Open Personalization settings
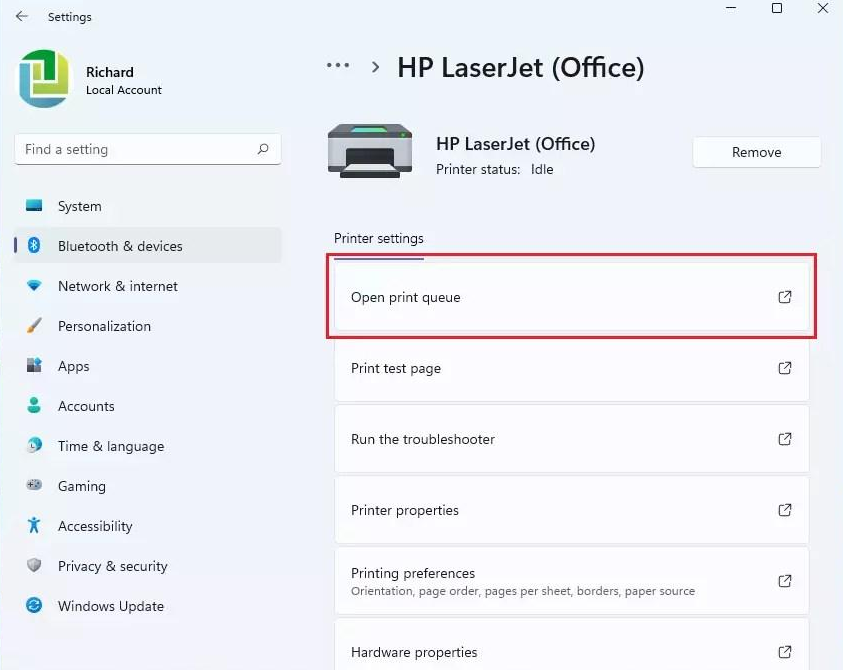Screen dimensions: 843x670 point(148,326)
